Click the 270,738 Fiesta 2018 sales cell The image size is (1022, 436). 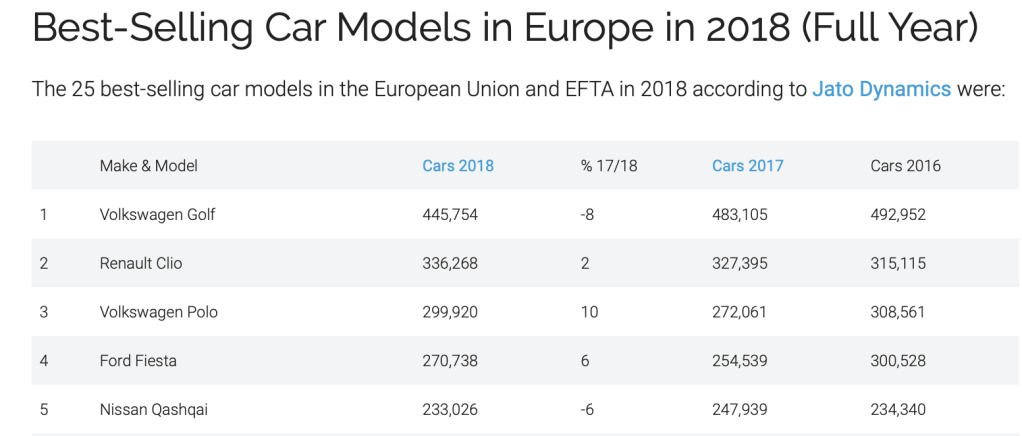tap(450, 361)
